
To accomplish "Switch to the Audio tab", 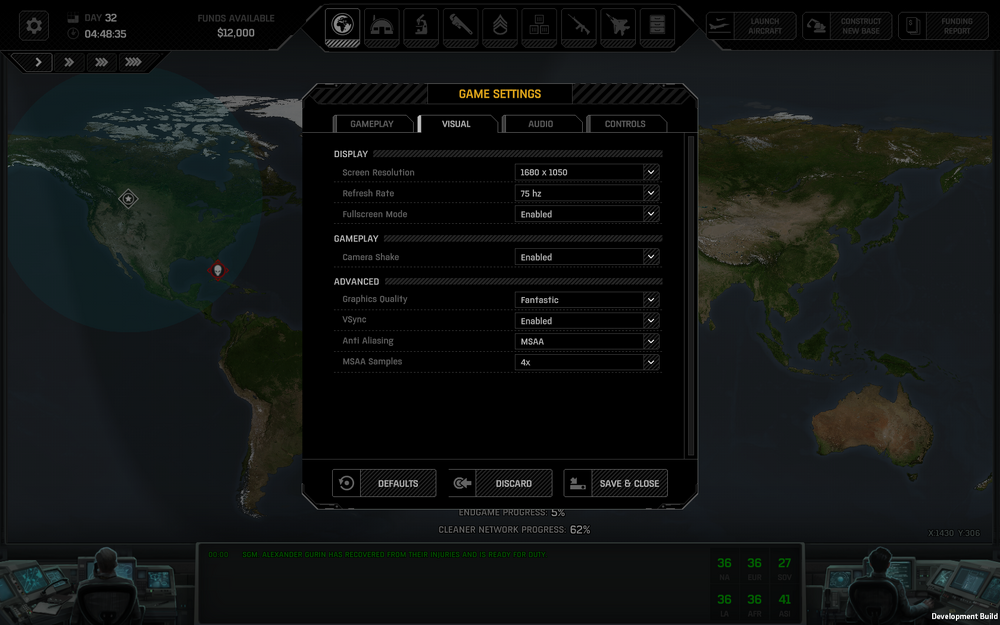I will [x=541, y=124].
